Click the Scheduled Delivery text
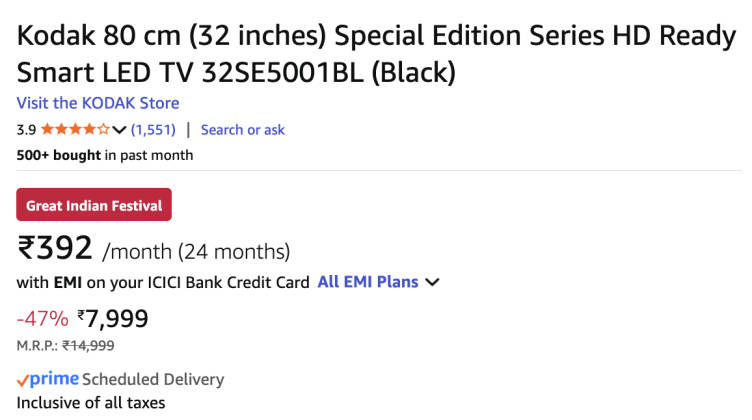 [x=153, y=379]
